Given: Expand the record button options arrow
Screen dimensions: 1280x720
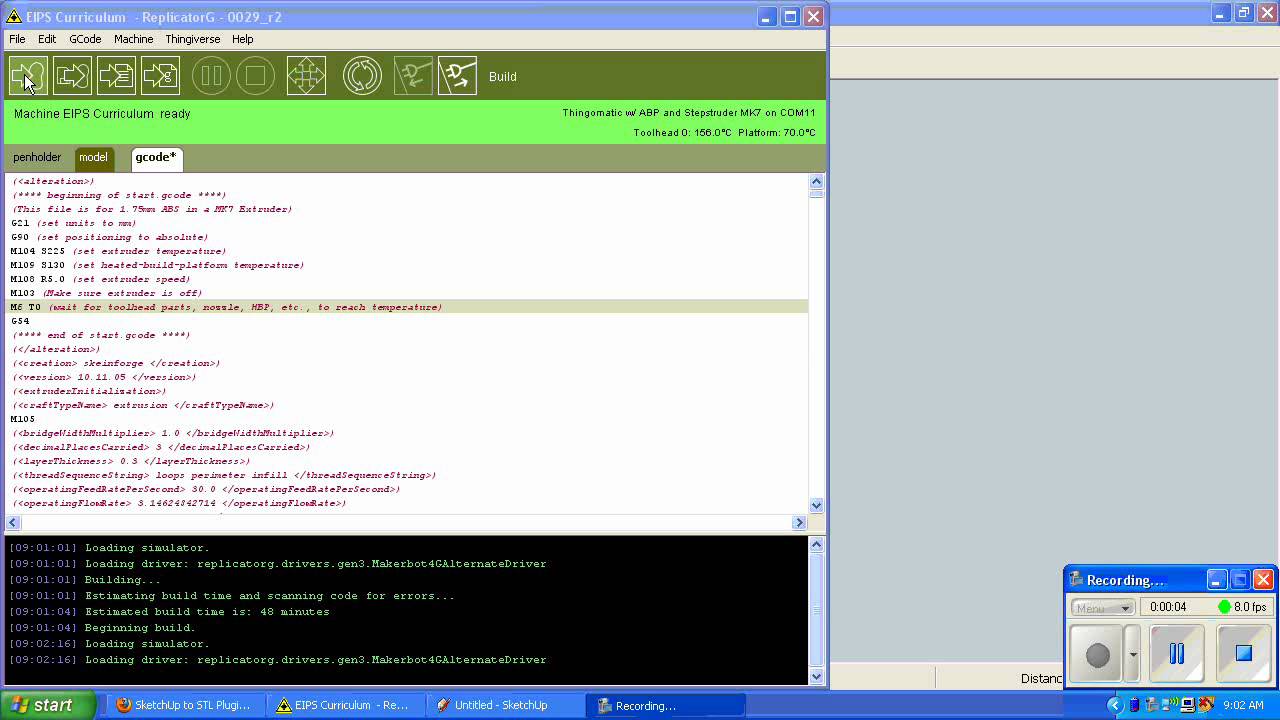Looking at the screenshot, I should (1132, 654).
